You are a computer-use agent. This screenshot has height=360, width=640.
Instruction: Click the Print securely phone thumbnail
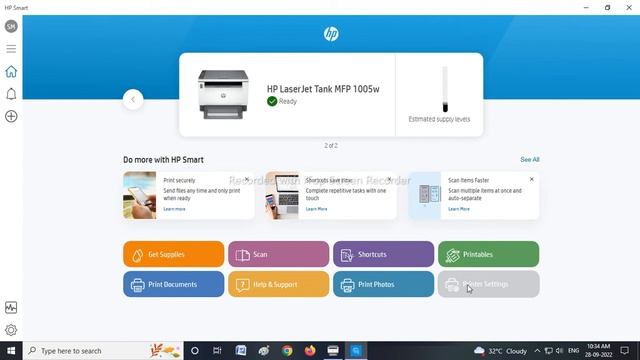coord(140,196)
